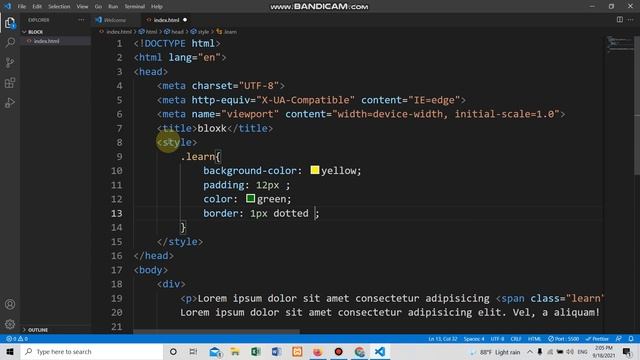Click Split Editor Right icon
The height and width of the screenshot is (360, 640).
[x=620, y=20]
